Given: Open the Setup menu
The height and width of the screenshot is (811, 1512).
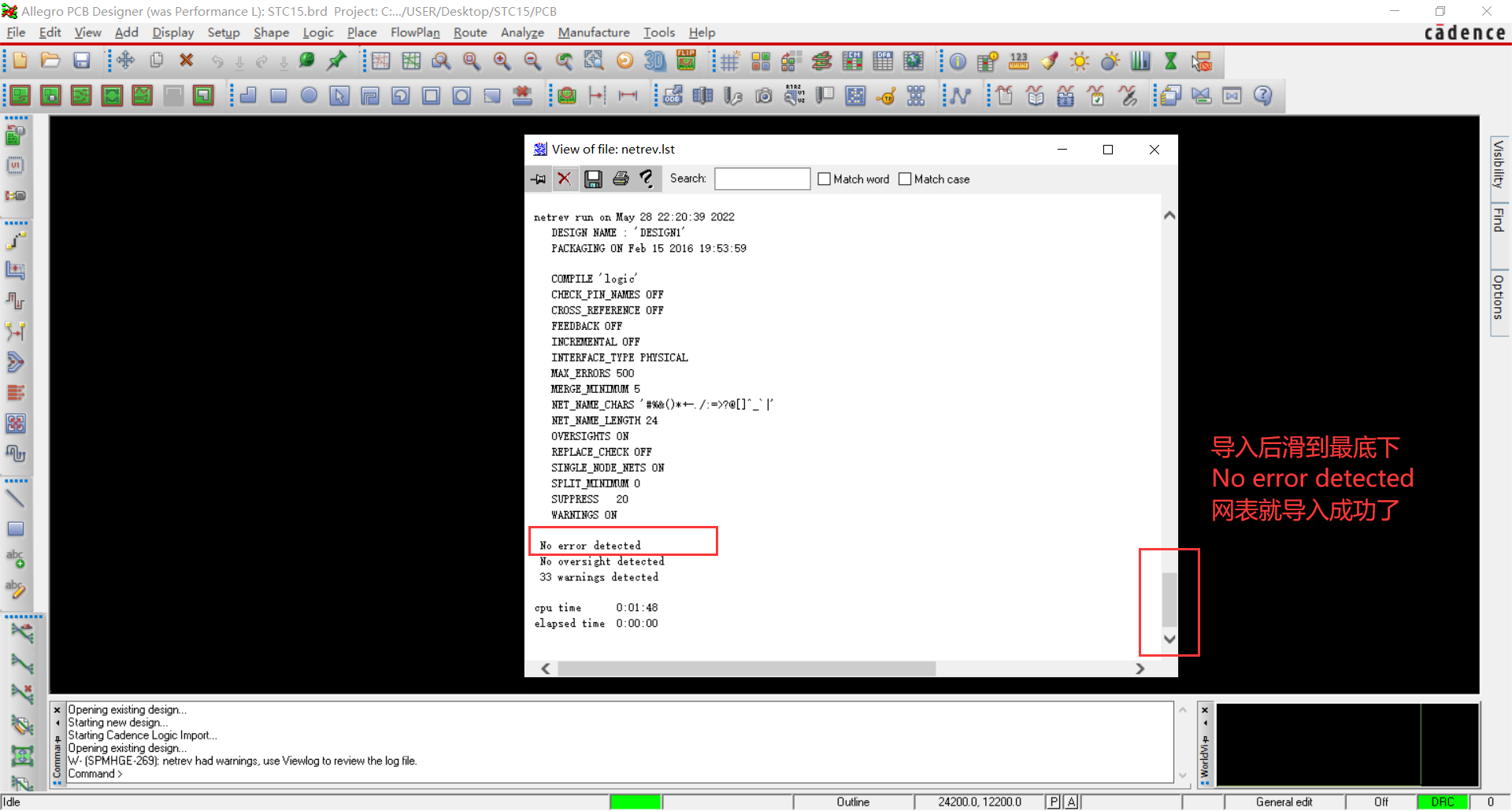Looking at the screenshot, I should point(224,32).
